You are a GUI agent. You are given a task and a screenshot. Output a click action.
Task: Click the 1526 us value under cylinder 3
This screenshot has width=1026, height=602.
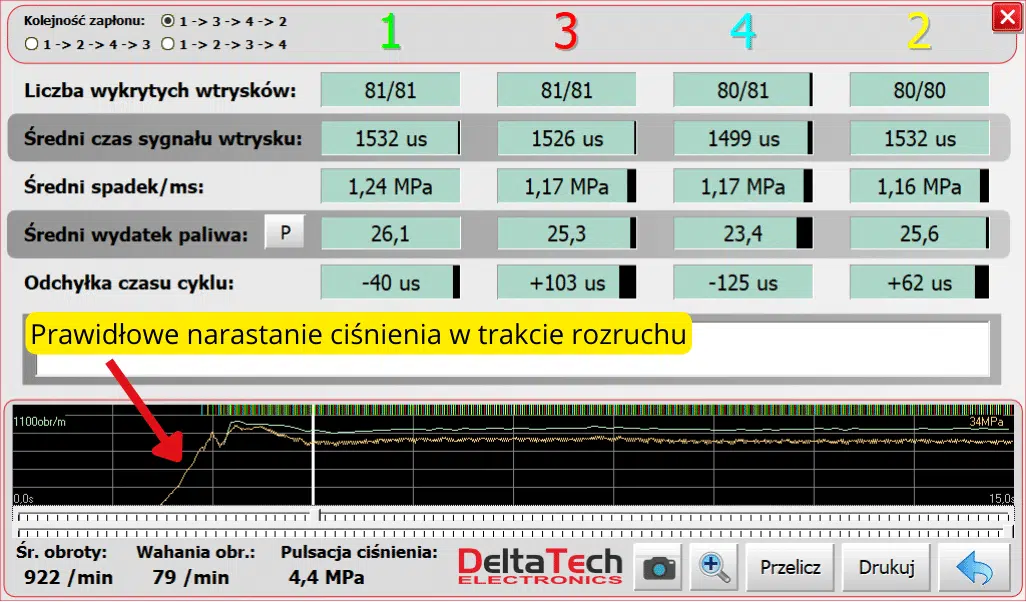(565, 138)
